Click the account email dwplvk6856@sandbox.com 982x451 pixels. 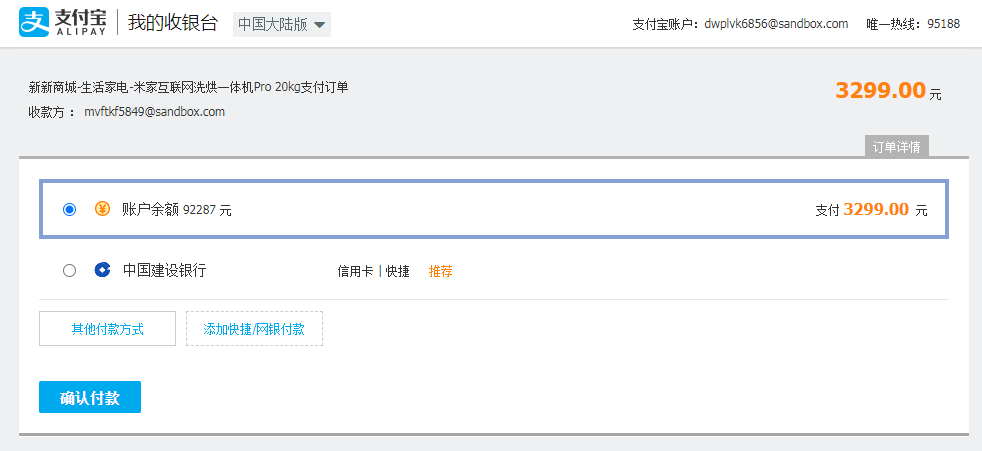click(776, 24)
